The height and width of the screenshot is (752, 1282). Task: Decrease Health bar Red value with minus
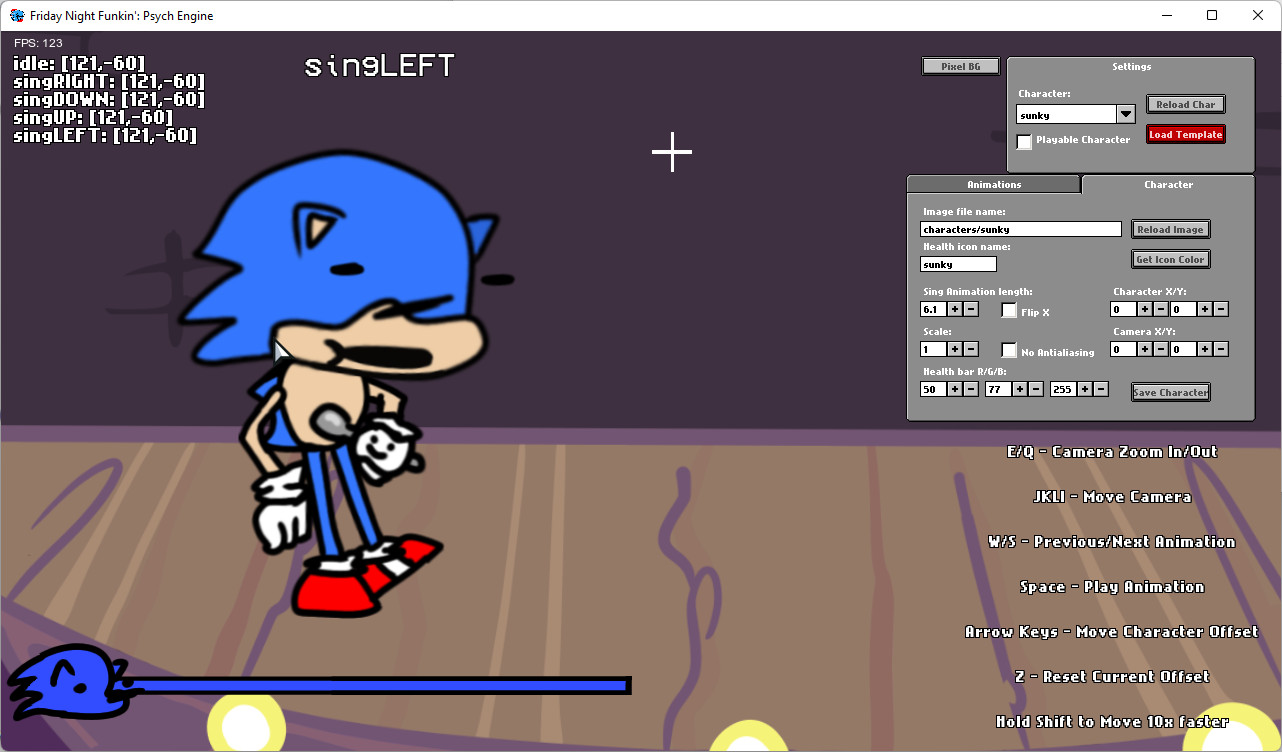point(971,389)
